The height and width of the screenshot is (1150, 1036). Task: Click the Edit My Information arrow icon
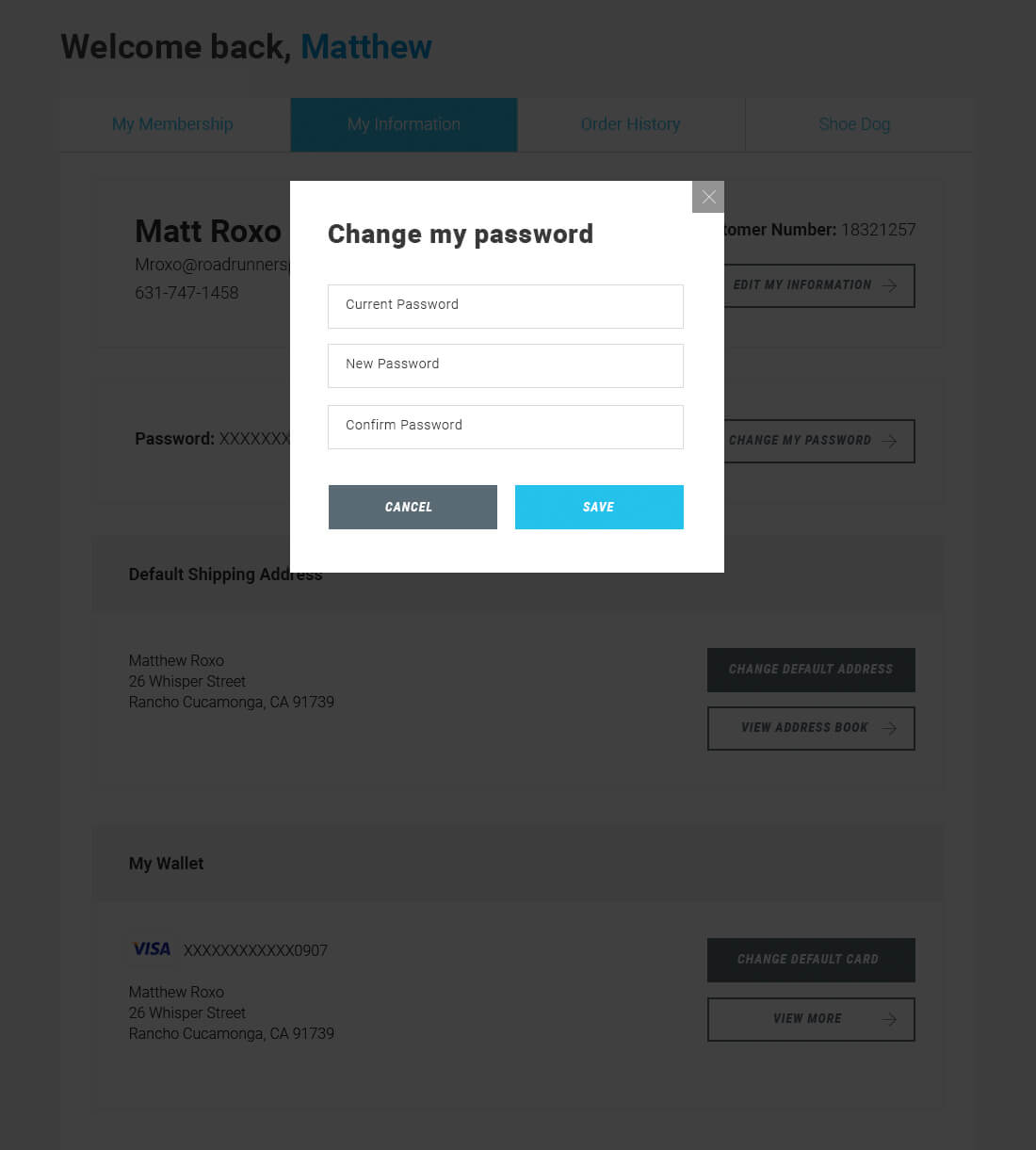889,285
